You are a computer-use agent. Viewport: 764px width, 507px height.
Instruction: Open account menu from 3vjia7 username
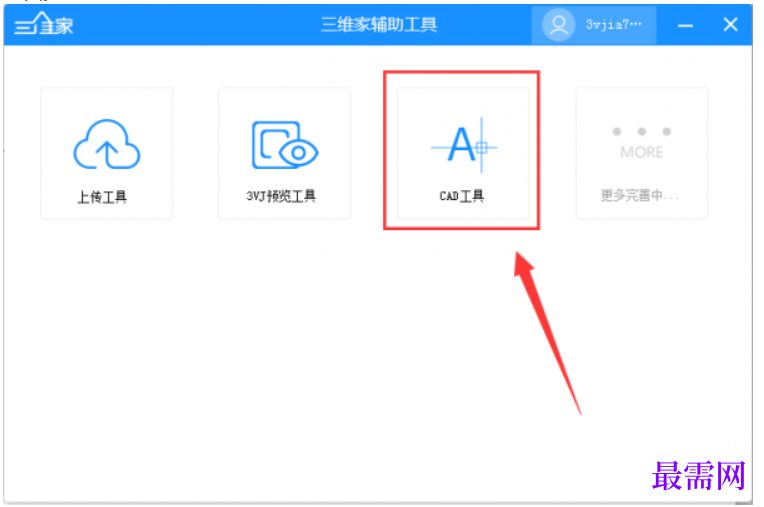tap(613, 24)
